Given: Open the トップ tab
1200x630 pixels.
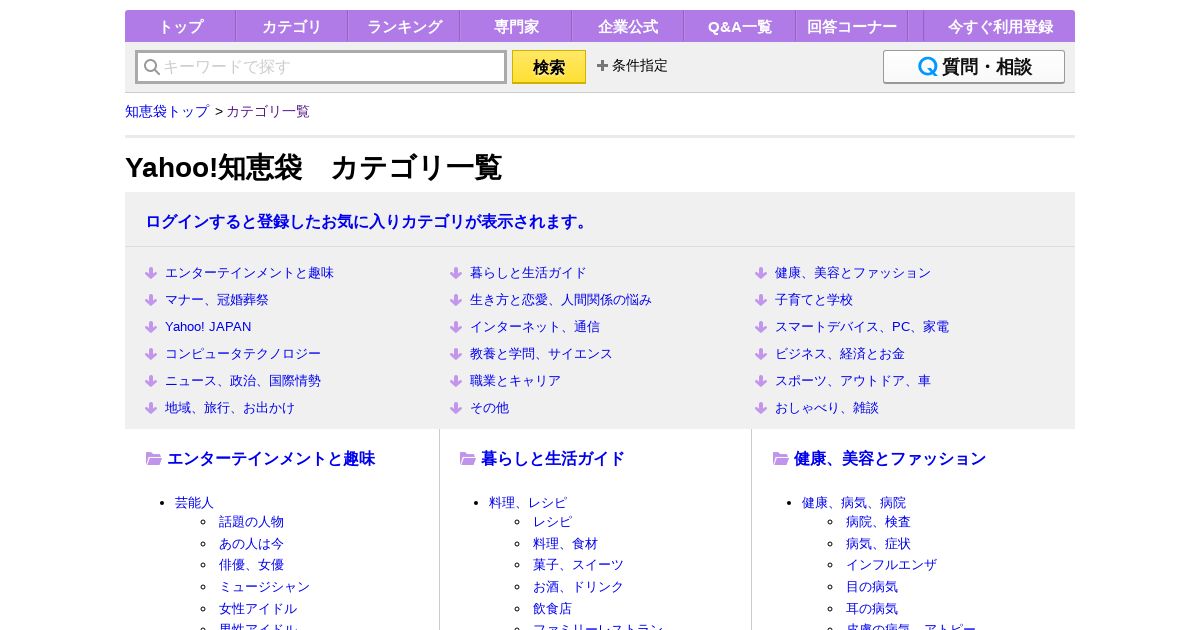Looking at the screenshot, I should click(180, 27).
